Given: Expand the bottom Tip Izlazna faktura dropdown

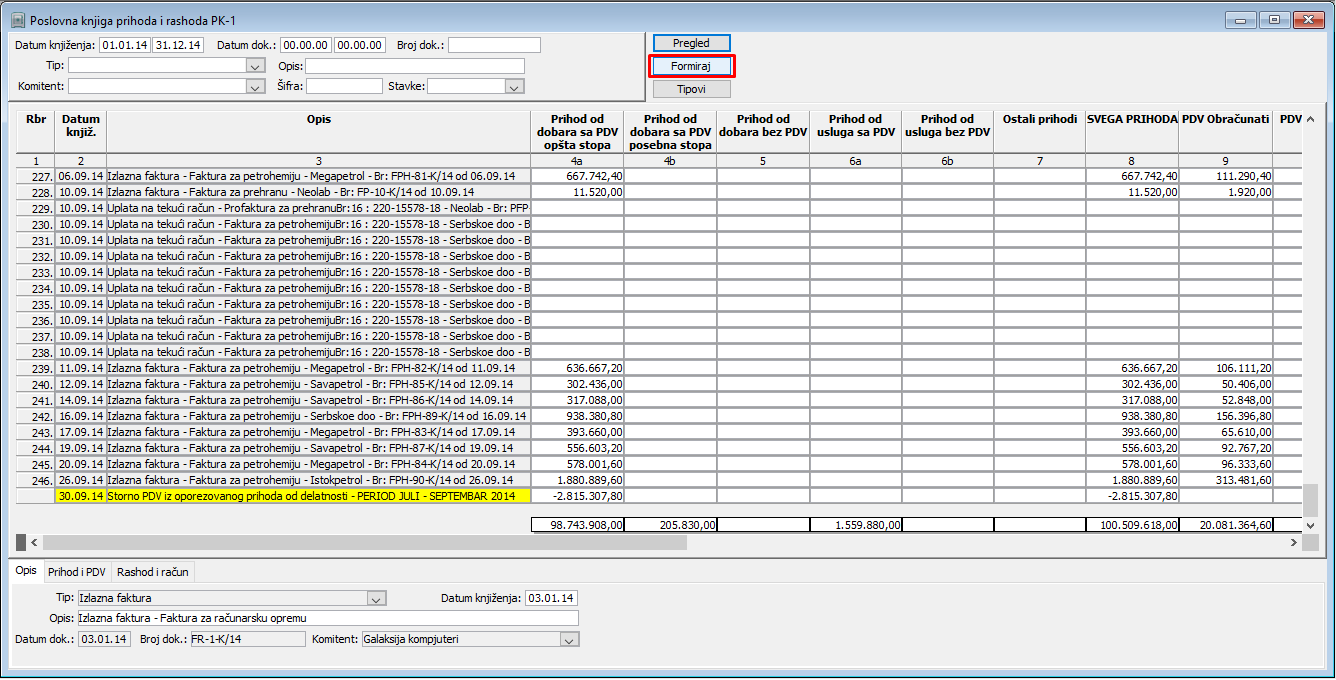Looking at the screenshot, I should pyautogui.click(x=376, y=598).
